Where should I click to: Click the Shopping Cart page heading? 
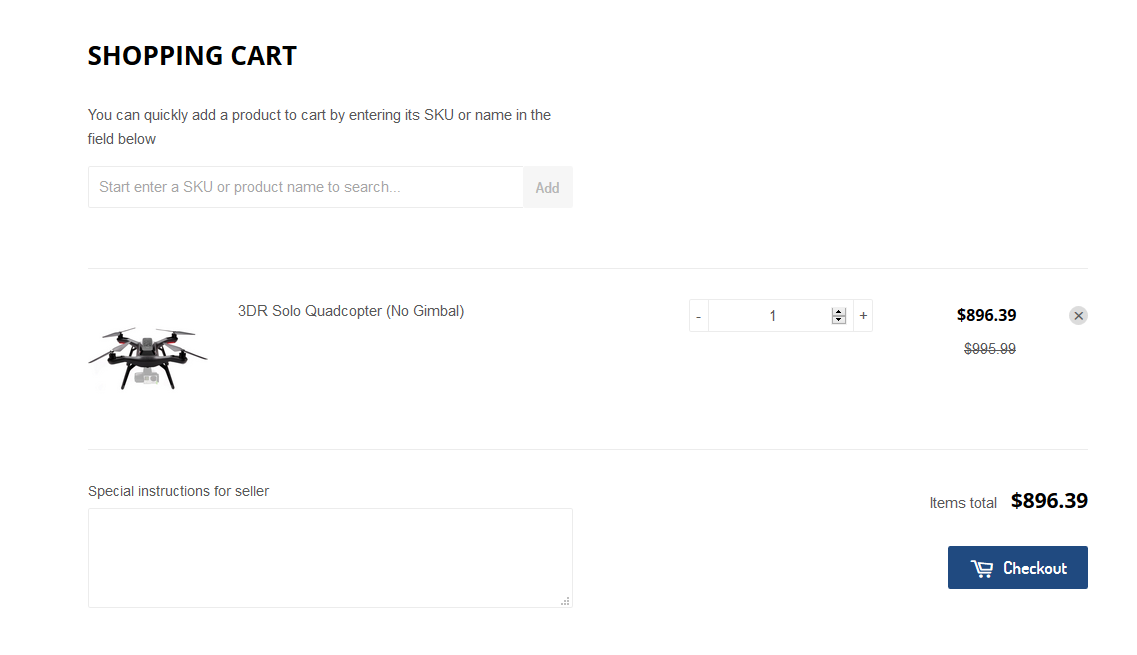coord(192,56)
